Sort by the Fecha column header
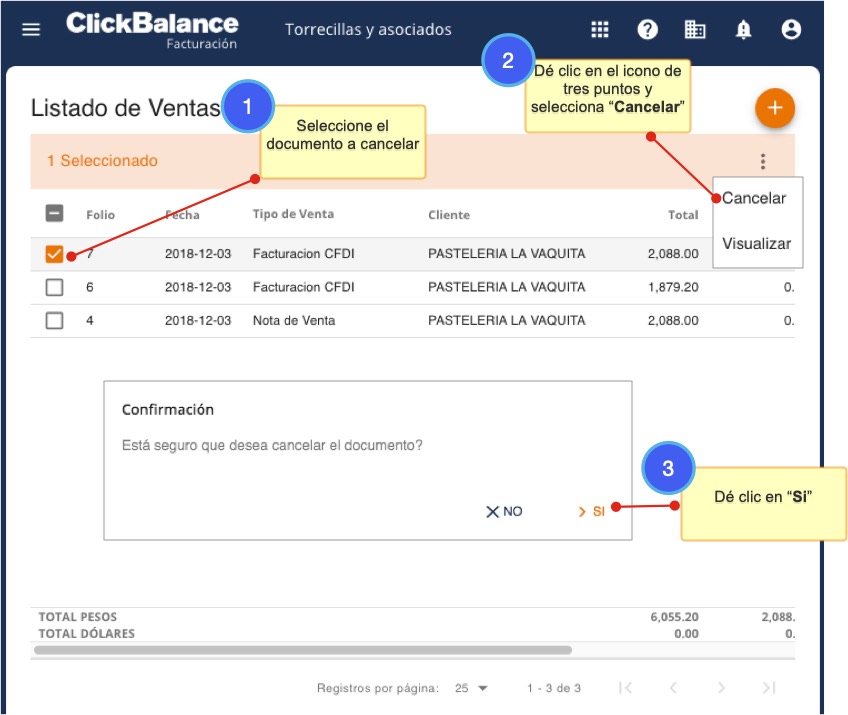 click(x=182, y=215)
